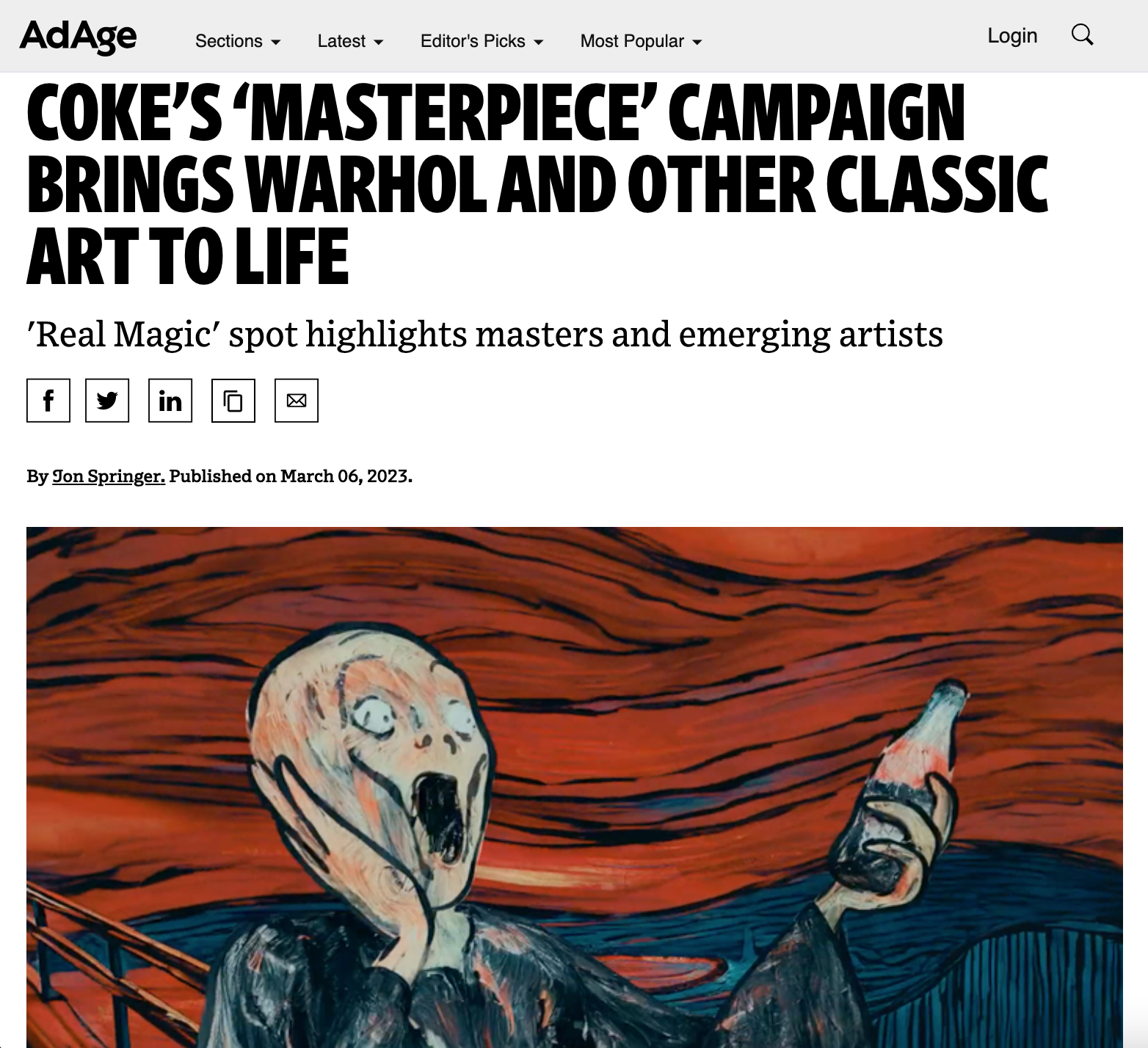The image size is (1148, 1048).
Task: Expand the Latest dropdown arrow
Action: pos(379,43)
